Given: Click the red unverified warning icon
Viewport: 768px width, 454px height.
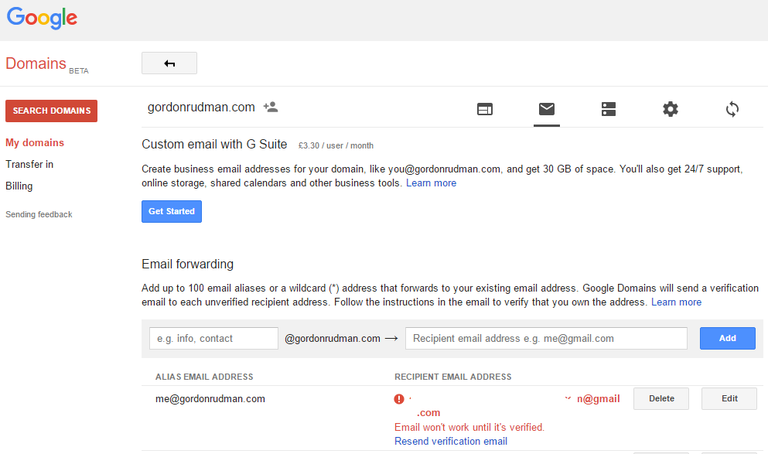Looking at the screenshot, I should pos(399,399).
